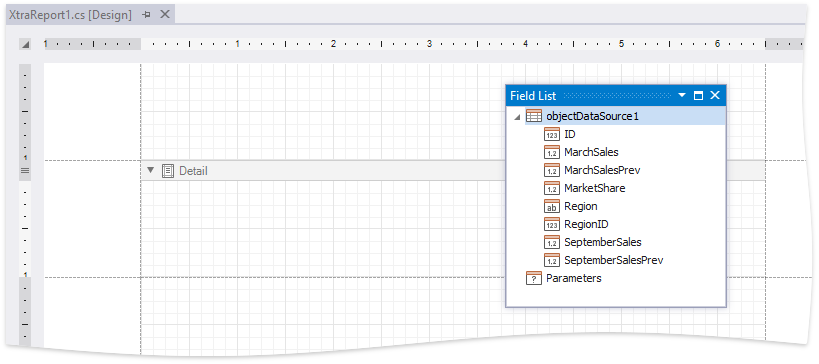Viewport: 819px width, 364px height.
Task: Click the Parameters node icon
Action: (534, 278)
